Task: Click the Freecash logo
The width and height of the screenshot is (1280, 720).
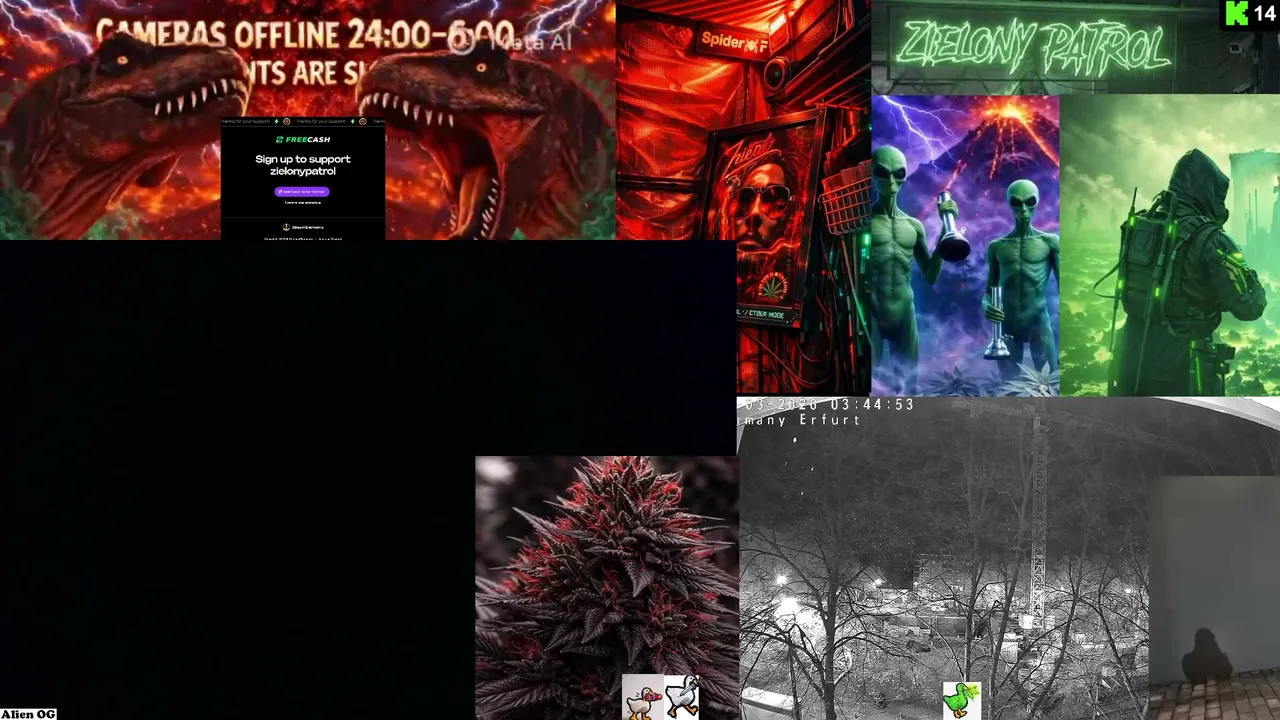Action: pyautogui.click(x=302, y=140)
